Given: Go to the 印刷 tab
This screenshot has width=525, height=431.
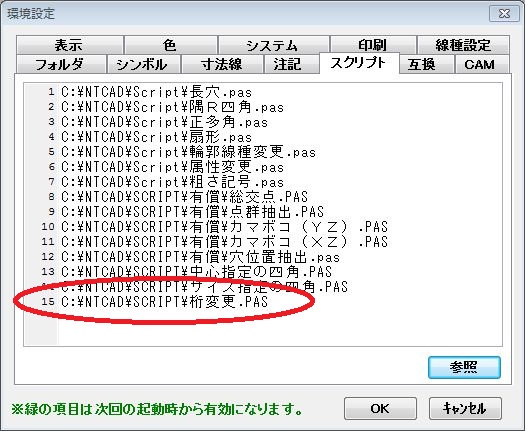Looking at the screenshot, I should coord(373,45).
